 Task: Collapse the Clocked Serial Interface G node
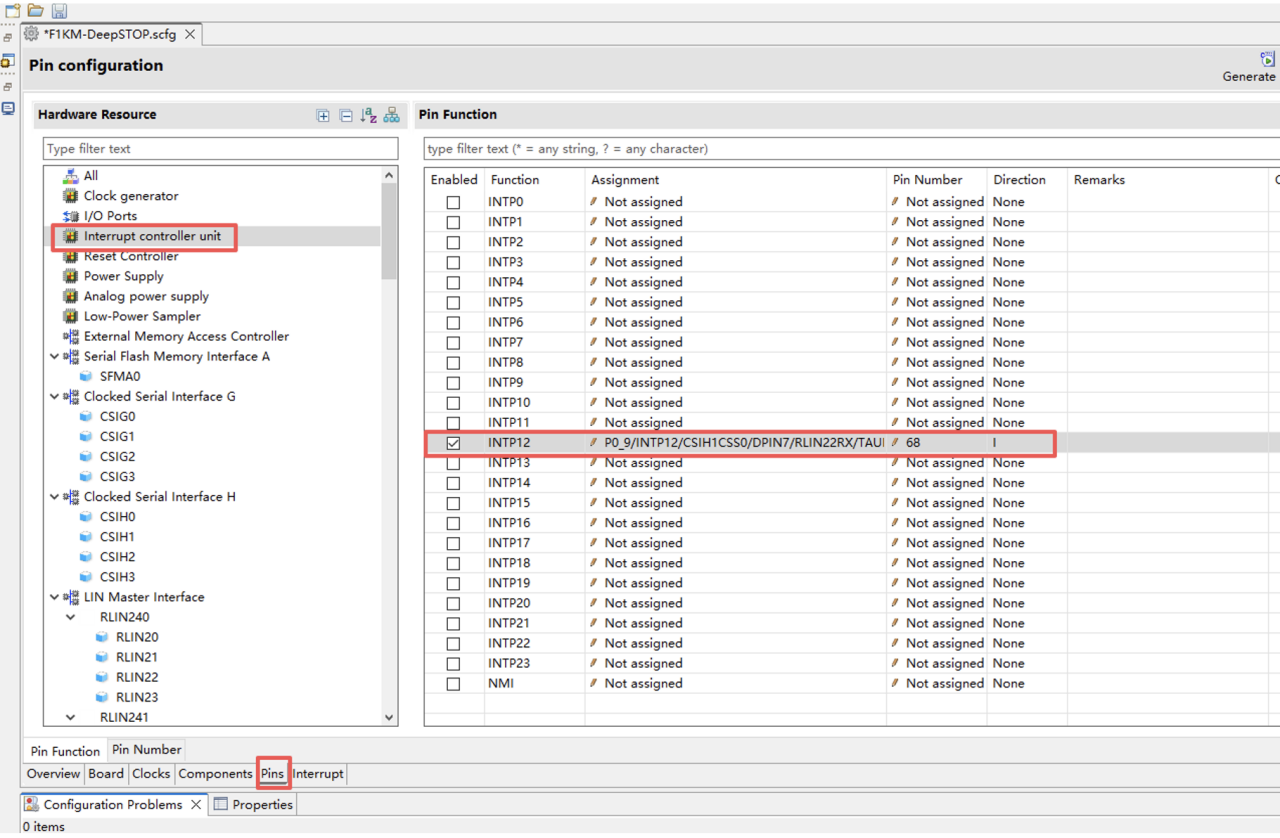pos(54,397)
